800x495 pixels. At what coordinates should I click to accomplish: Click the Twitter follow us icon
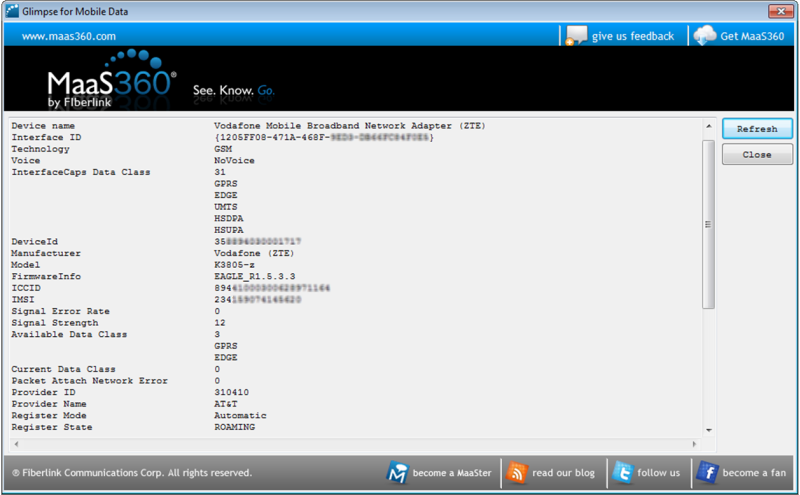click(x=622, y=473)
